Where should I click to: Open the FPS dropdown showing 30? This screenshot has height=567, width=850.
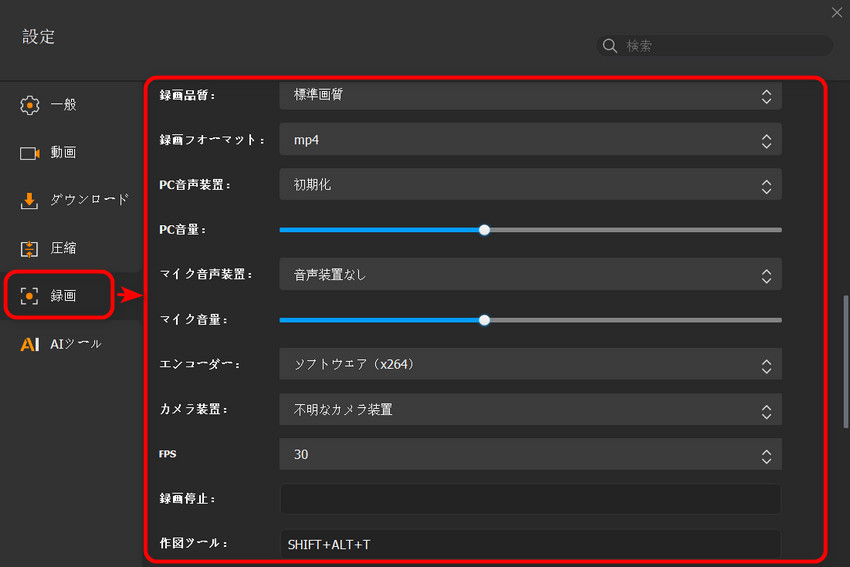530,454
